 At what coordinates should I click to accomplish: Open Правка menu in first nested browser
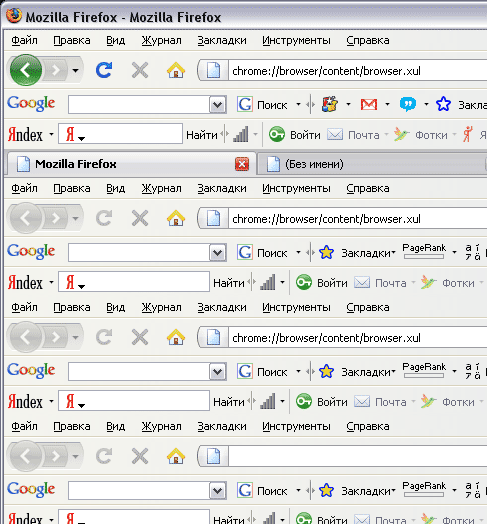[x=72, y=188]
